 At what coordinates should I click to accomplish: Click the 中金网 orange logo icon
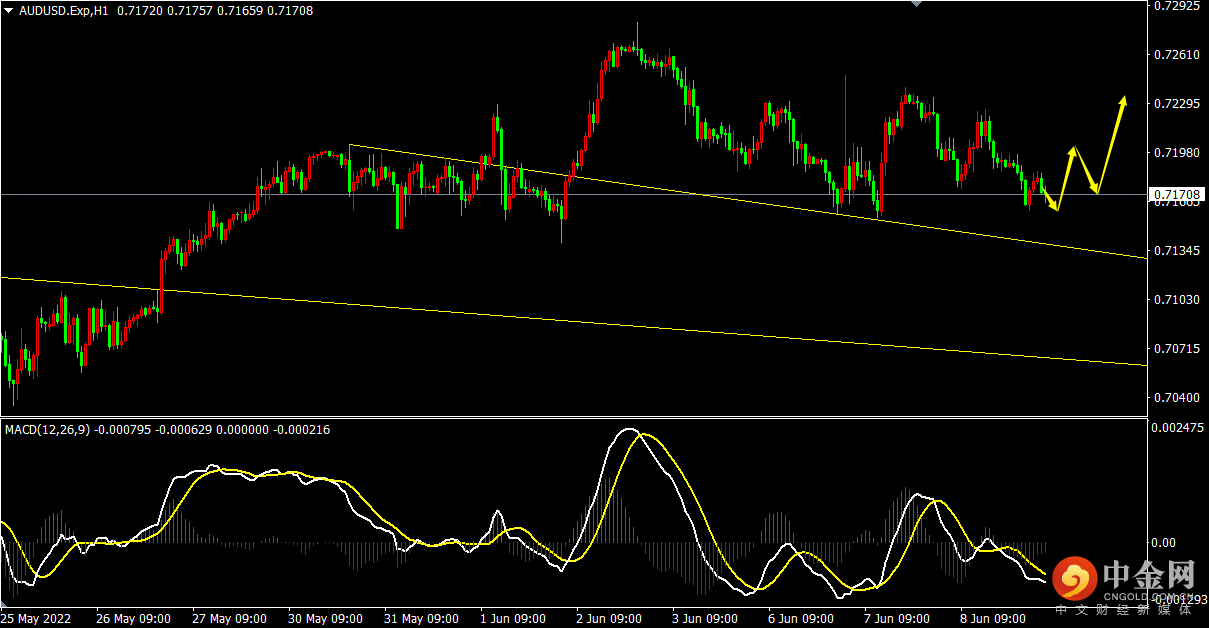(x=1076, y=579)
